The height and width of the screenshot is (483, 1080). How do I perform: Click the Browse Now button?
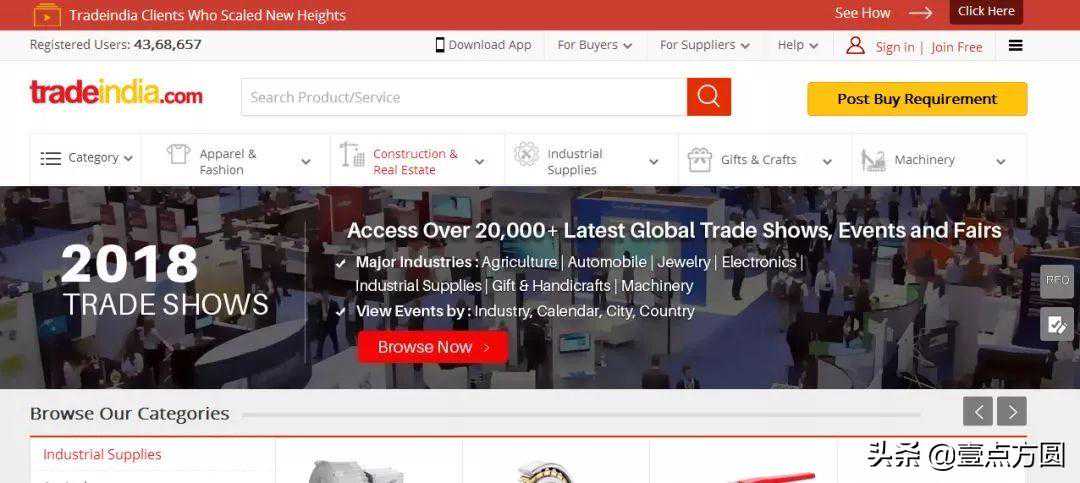pos(433,347)
